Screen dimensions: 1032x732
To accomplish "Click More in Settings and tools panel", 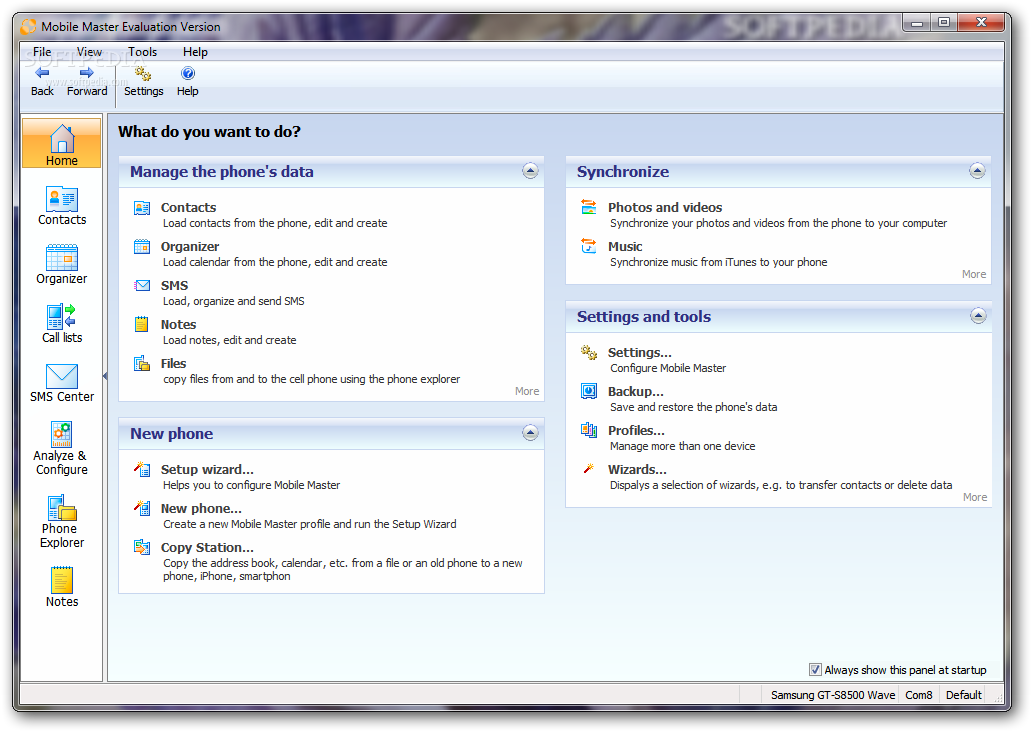I will (x=975, y=497).
